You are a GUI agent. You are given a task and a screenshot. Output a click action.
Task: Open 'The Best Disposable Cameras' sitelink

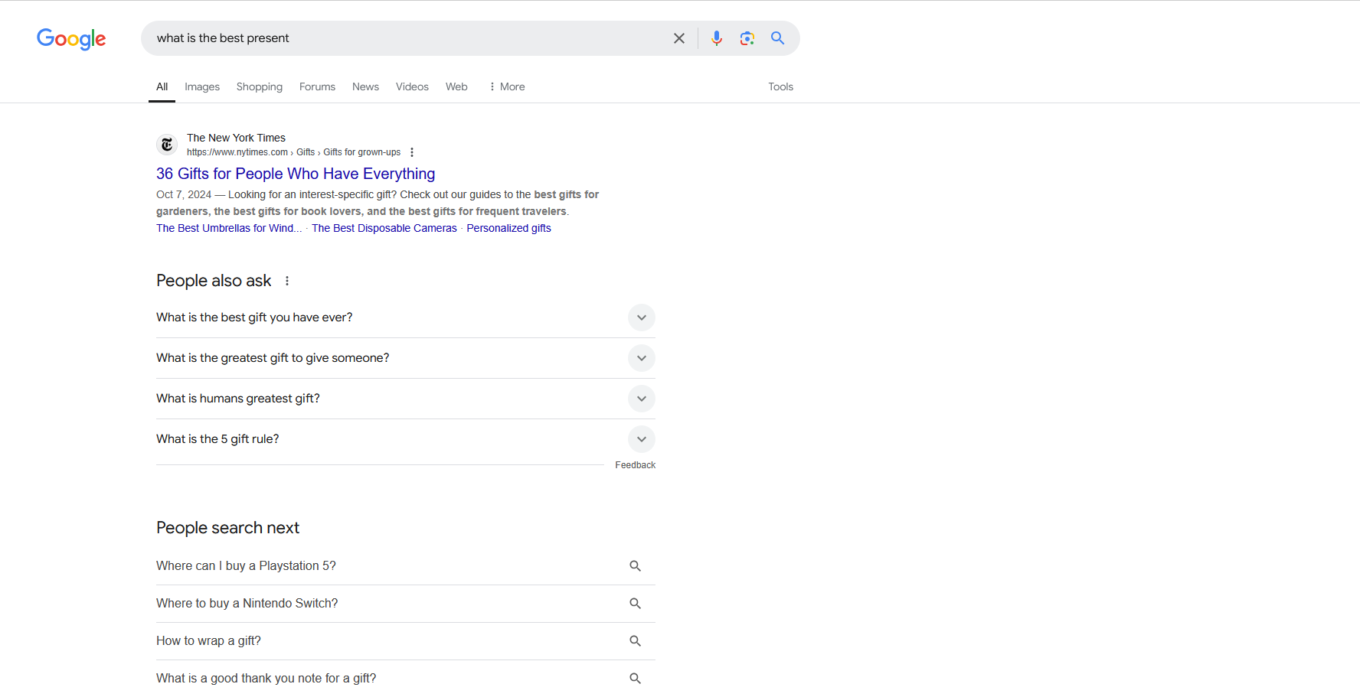pyautogui.click(x=384, y=227)
